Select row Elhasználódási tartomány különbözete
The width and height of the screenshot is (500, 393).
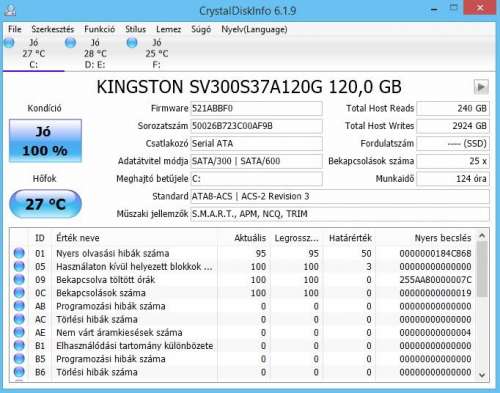point(243,345)
